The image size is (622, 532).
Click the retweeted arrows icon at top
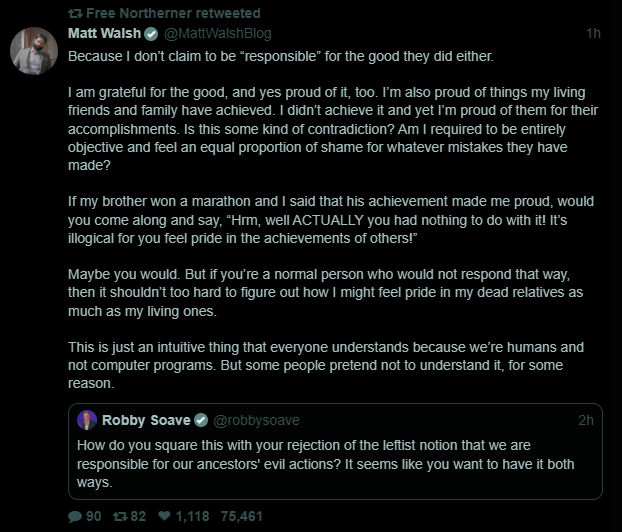click(74, 13)
